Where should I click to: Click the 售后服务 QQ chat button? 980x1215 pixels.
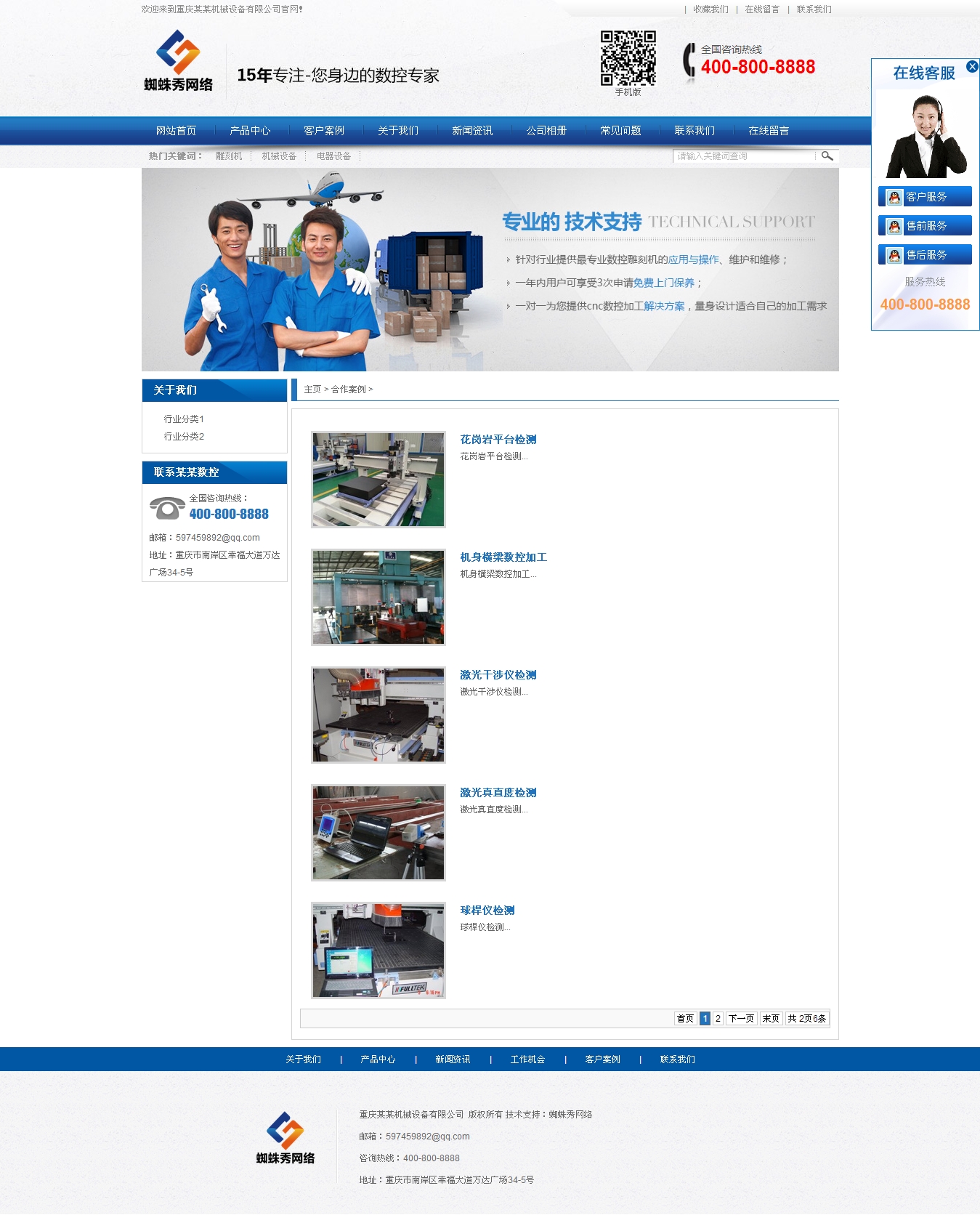[924, 255]
